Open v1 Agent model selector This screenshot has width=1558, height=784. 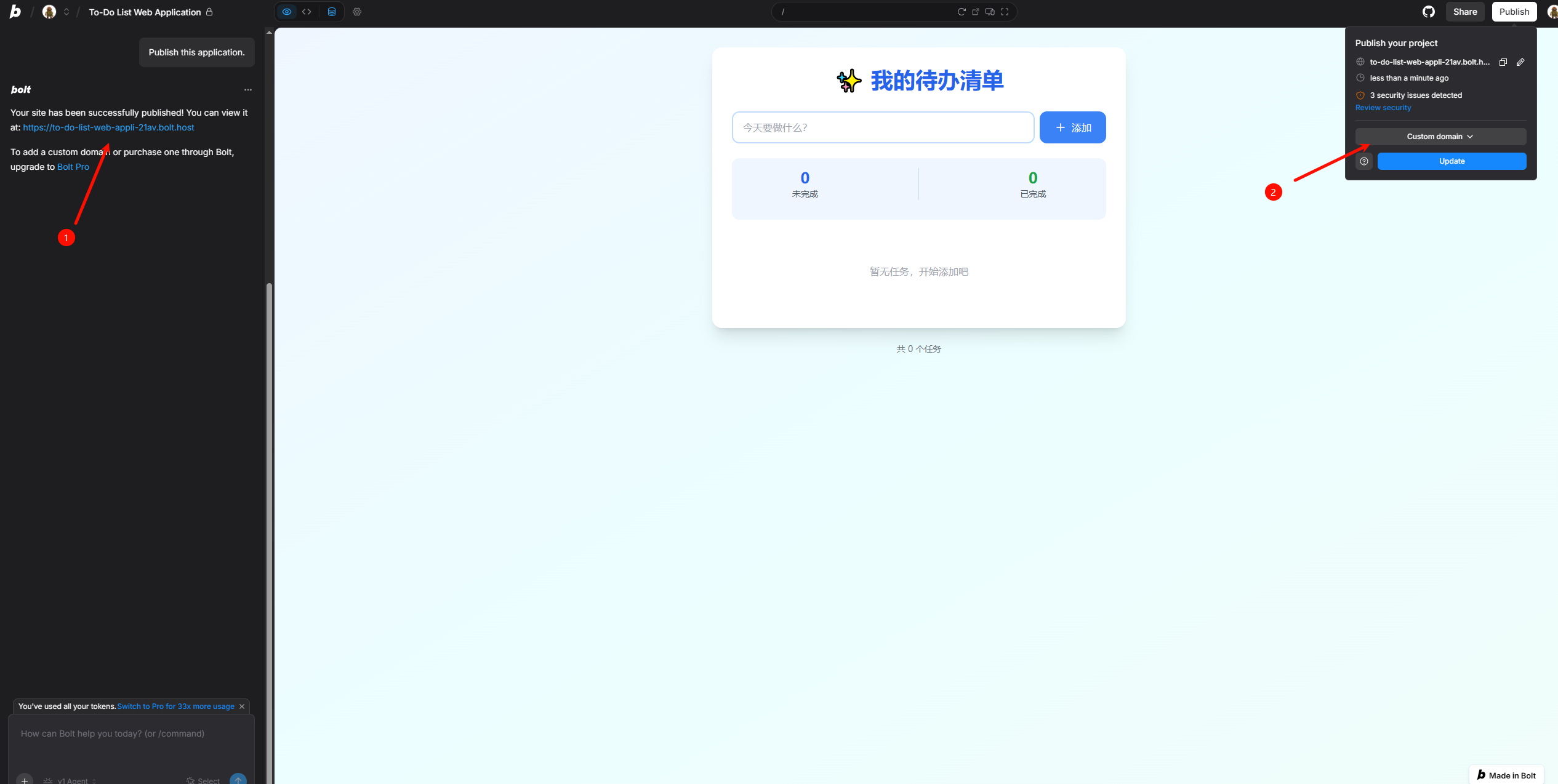[73, 780]
